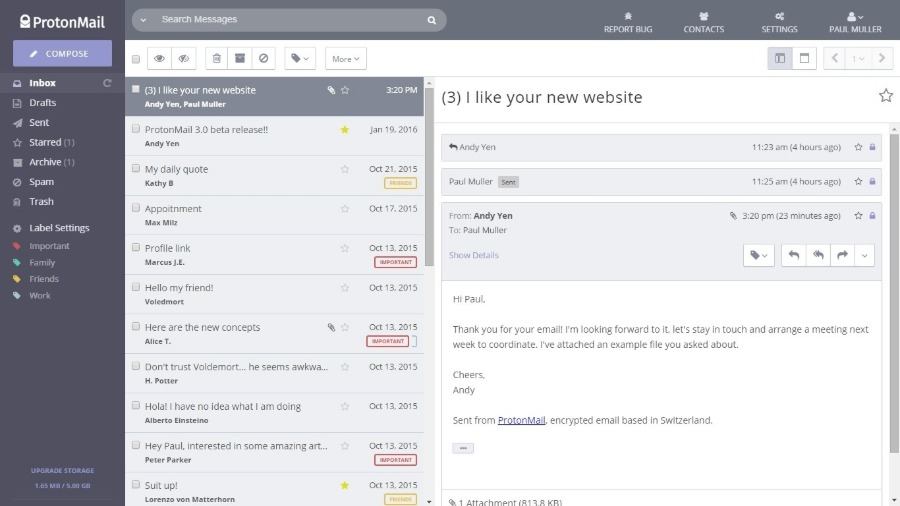The image size is (900, 506).
Task: Open the Paul Muller account dropdown
Action: [855, 21]
